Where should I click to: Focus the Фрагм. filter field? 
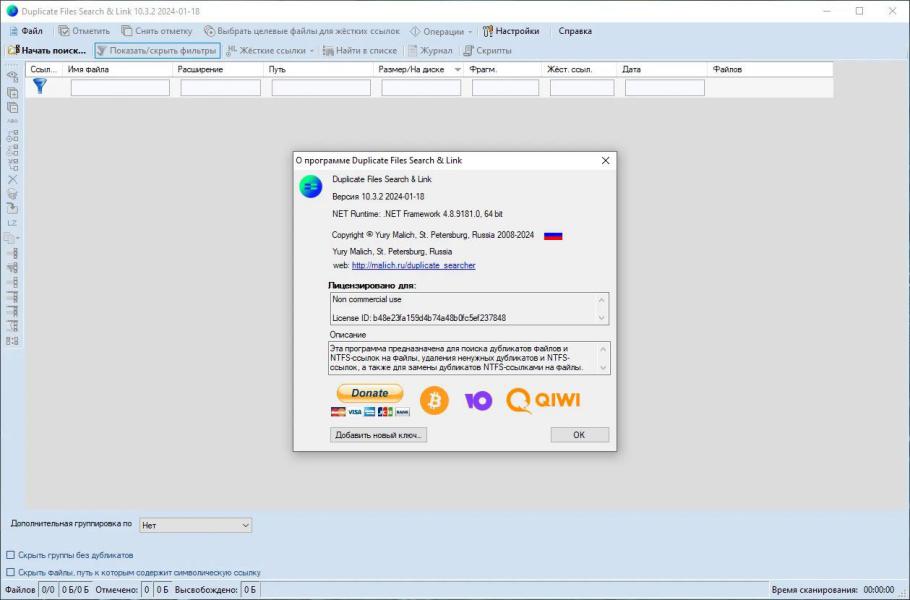505,88
